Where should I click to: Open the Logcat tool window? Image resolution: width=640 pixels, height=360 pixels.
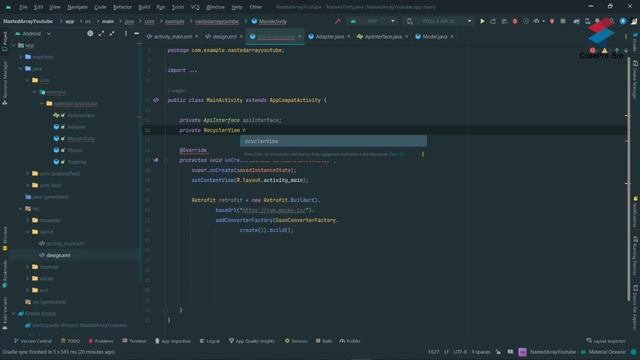[209, 341]
